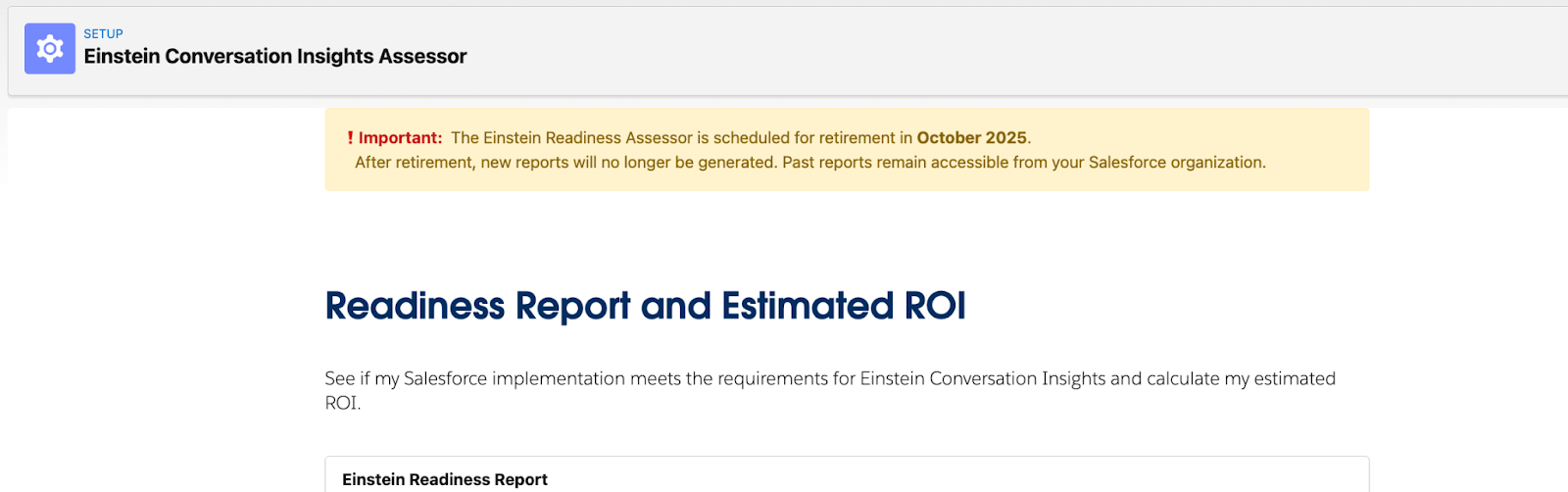Click the word "Estimated" in the main heading
Image resolution: width=1568 pixels, height=492 pixels.
coord(808,306)
